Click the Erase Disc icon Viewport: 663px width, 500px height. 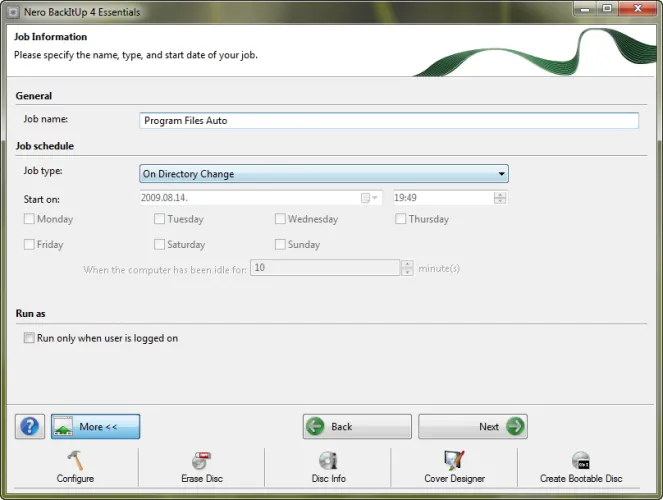pyautogui.click(x=202, y=461)
